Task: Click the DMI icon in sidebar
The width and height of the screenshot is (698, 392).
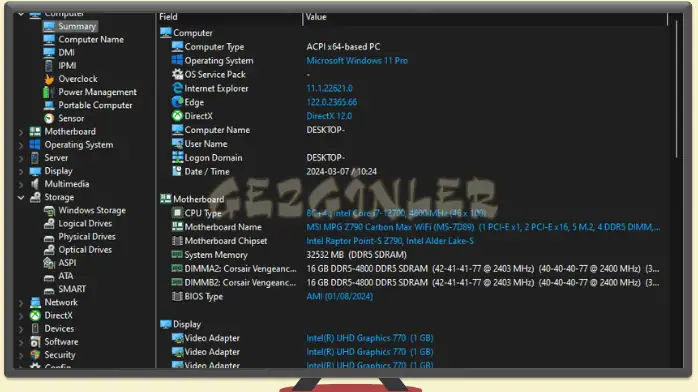Action: (49, 53)
